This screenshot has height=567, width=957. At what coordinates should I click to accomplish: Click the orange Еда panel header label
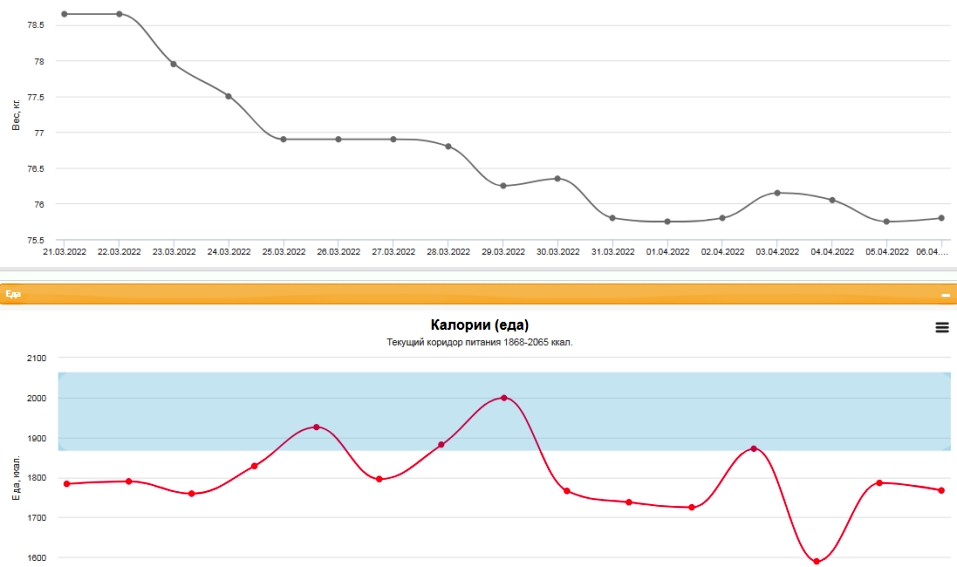[13, 294]
